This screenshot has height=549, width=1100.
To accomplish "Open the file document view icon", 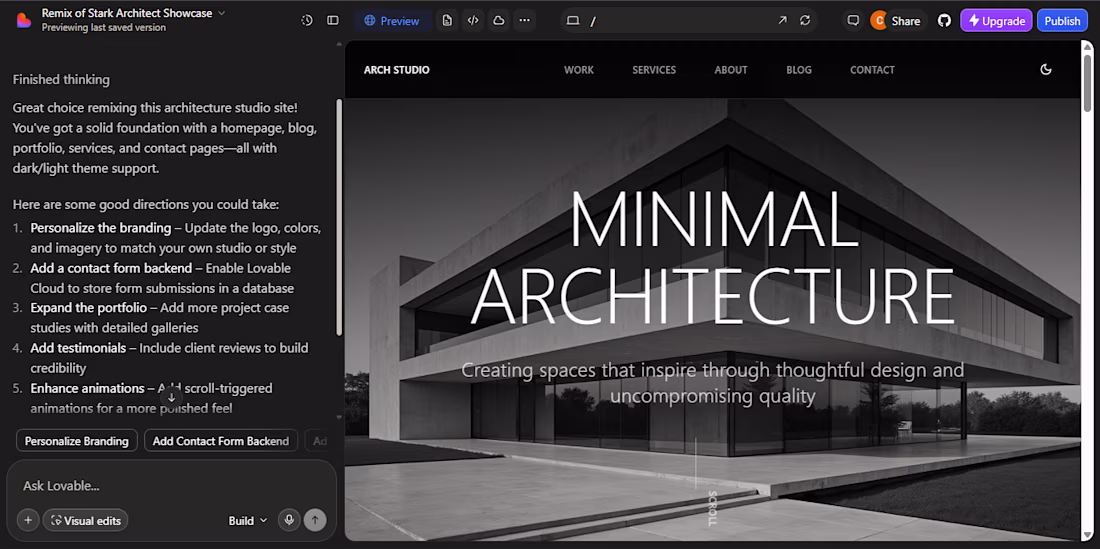I will coord(447,20).
